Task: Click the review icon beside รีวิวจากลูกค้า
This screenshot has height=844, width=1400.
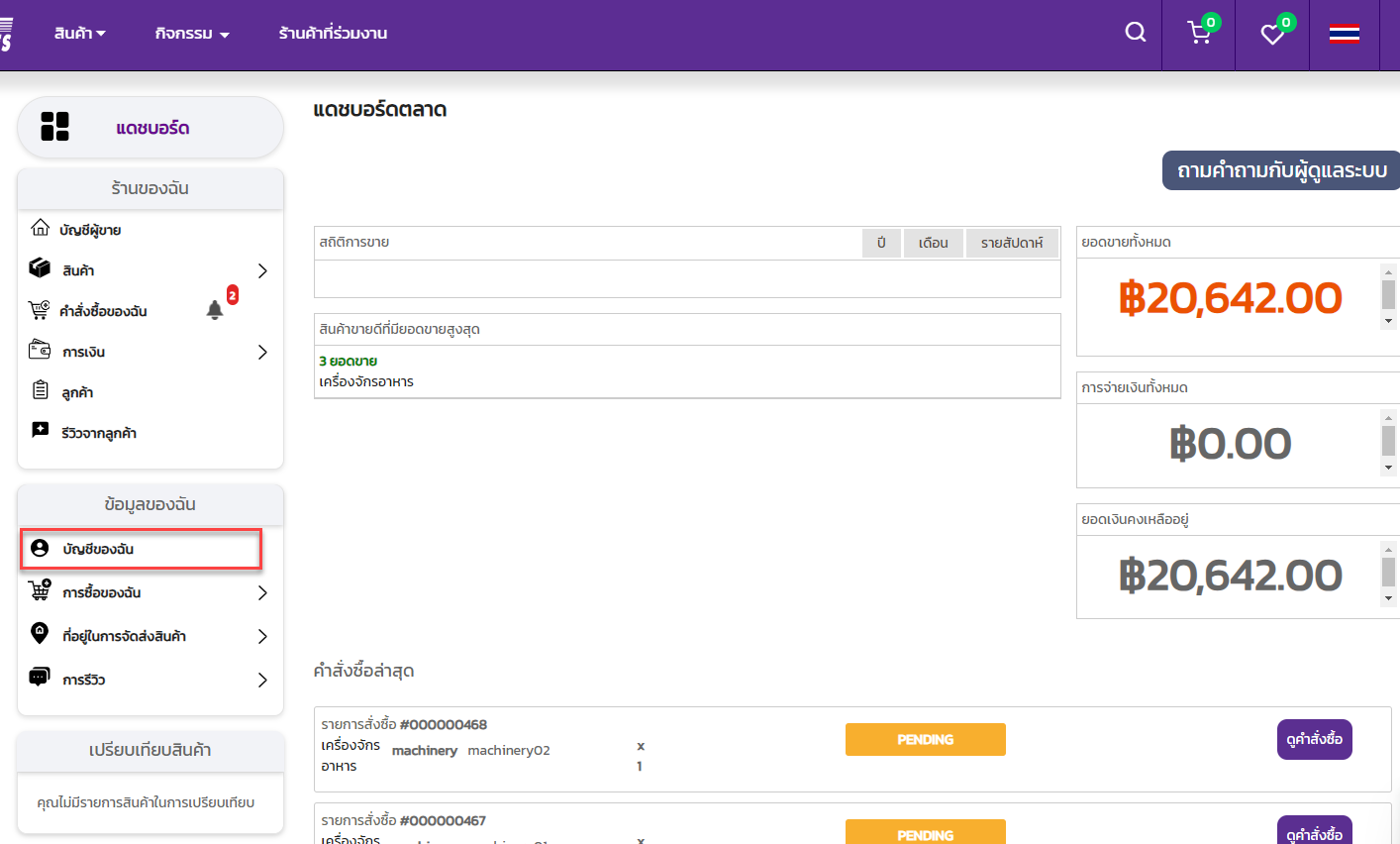Action: coord(40,431)
